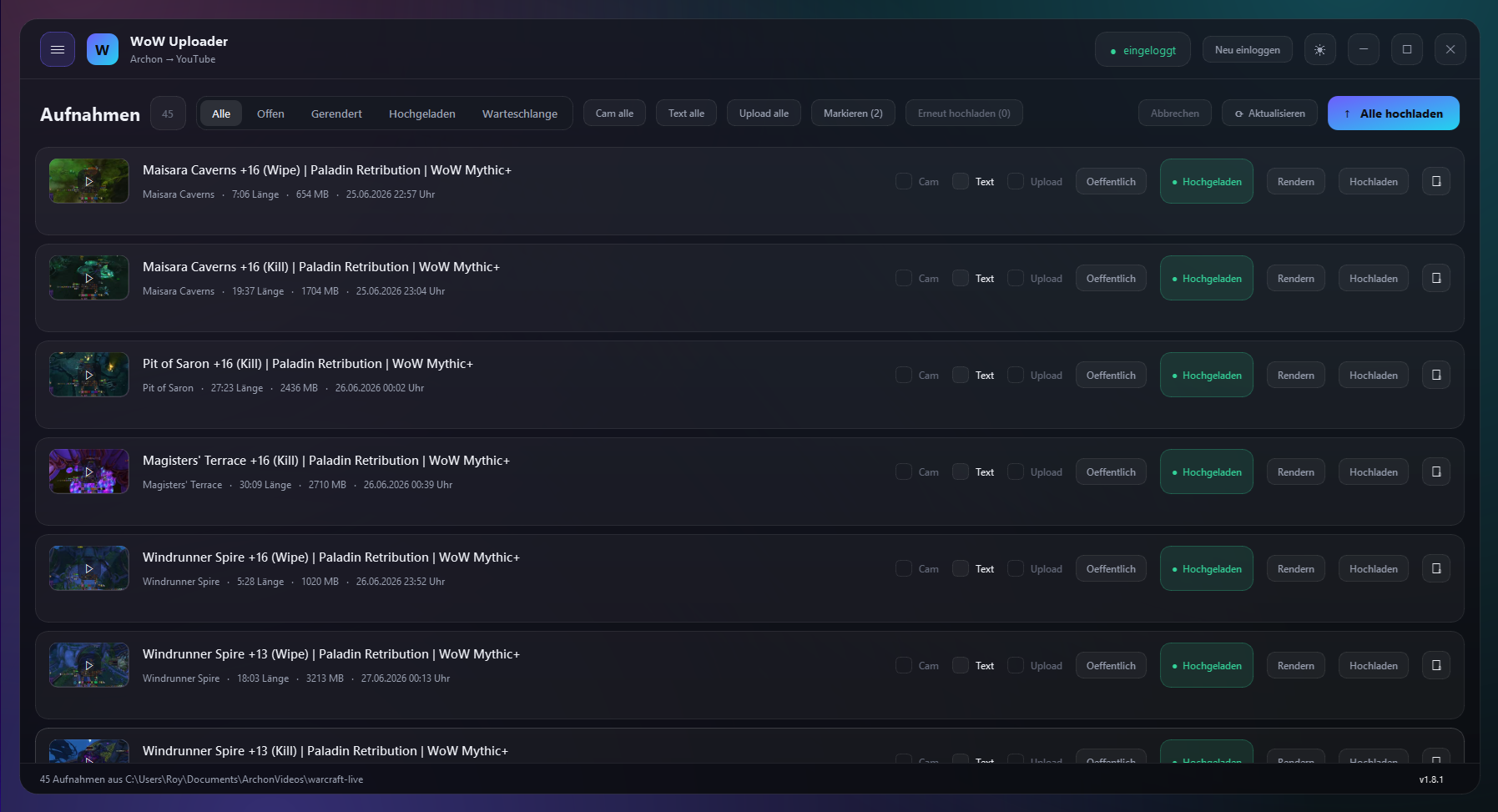Click Erneut hochladen (0)
This screenshot has width=1498, height=812.
click(x=964, y=113)
